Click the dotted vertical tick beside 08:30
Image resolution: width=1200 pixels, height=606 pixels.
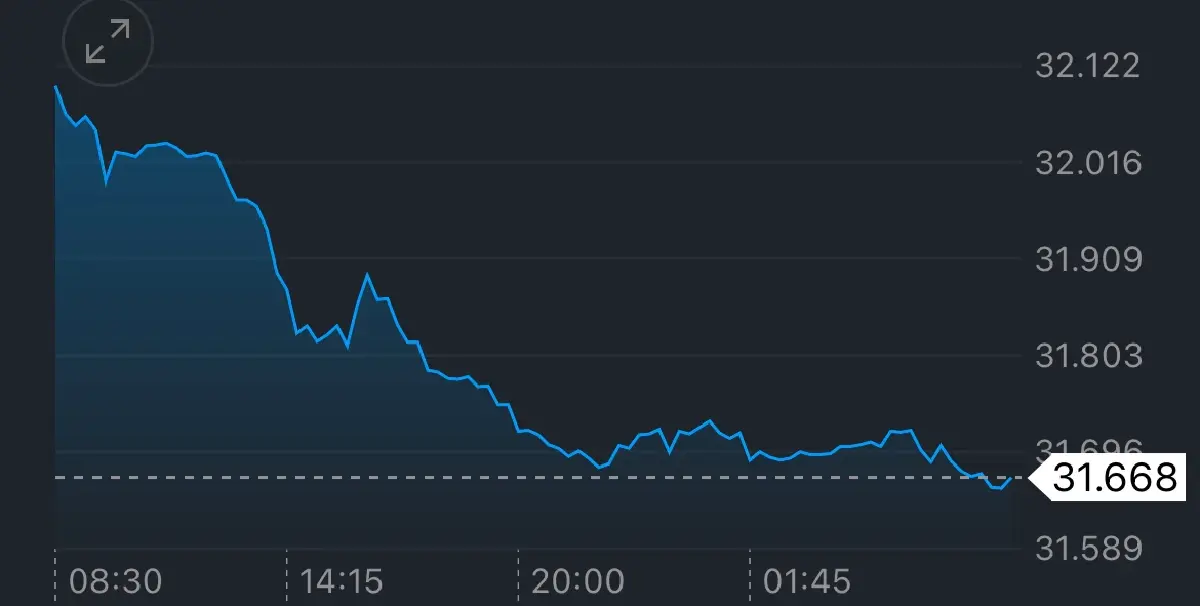[x=55, y=575]
